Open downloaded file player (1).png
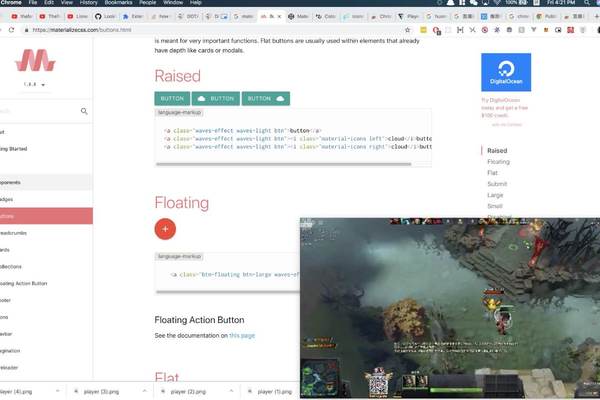600x400 pixels. pyautogui.click(x=275, y=392)
